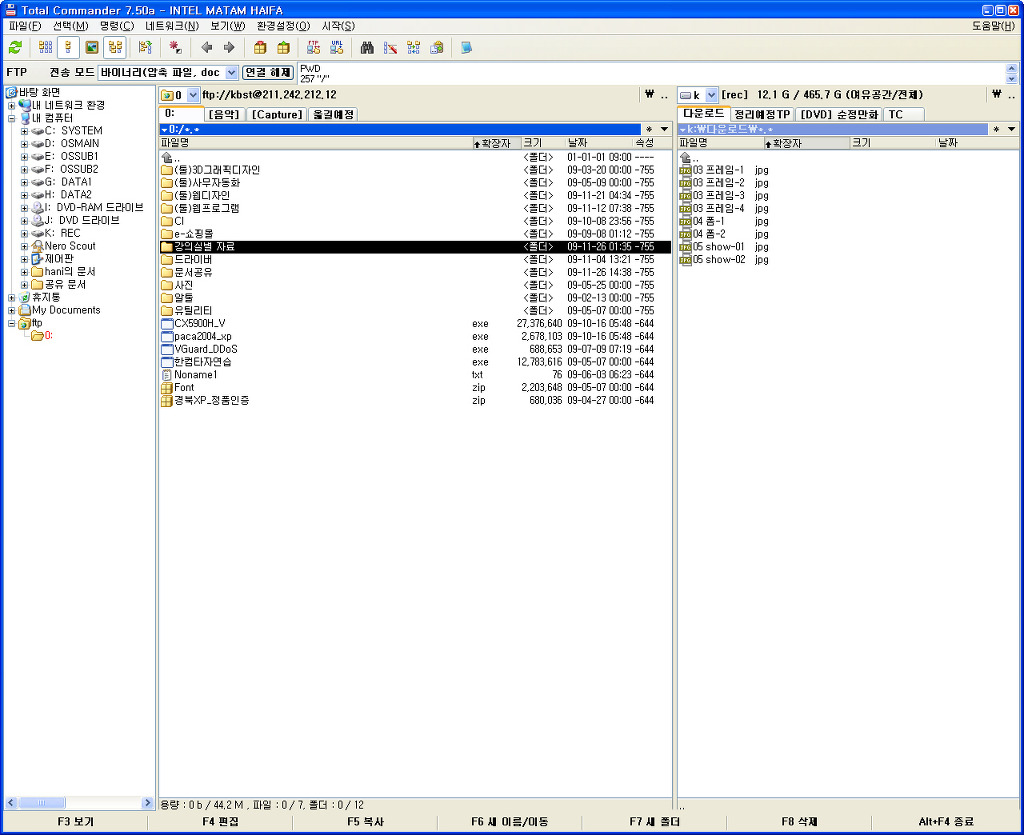Click the thumbnail view picture icon
The width and height of the screenshot is (1024, 835).
tap(91, 47)
